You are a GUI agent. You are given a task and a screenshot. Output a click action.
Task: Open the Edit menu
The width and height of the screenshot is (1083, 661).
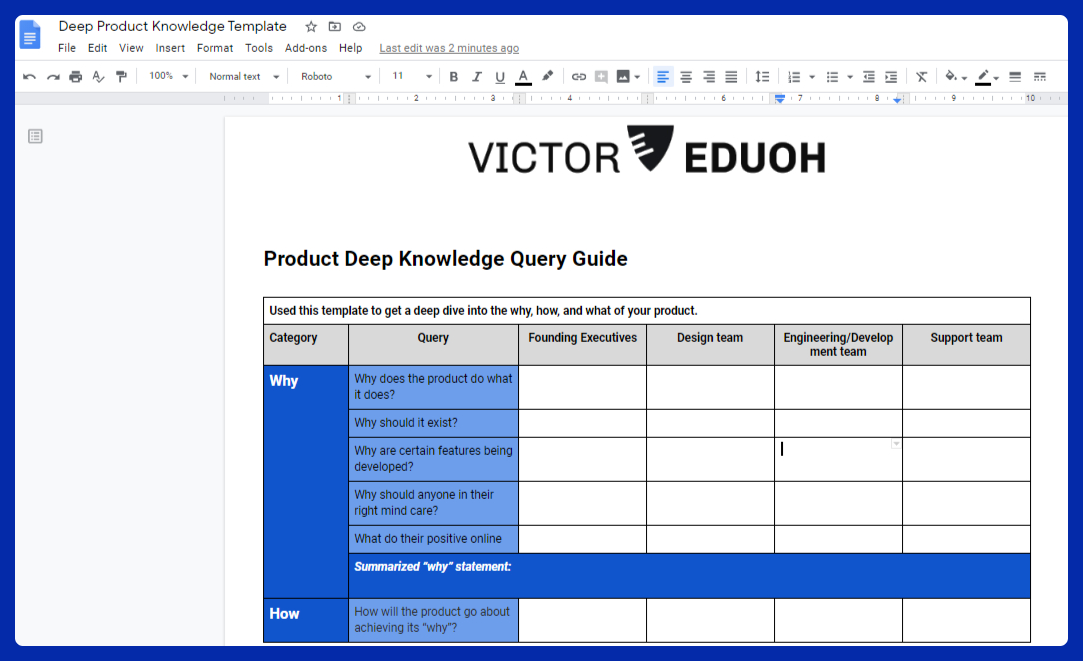point(97,48)
